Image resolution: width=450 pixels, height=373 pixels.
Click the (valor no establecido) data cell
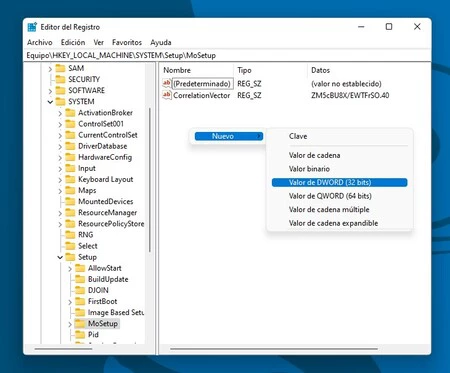pyautogui.click(x=346, y=83)
